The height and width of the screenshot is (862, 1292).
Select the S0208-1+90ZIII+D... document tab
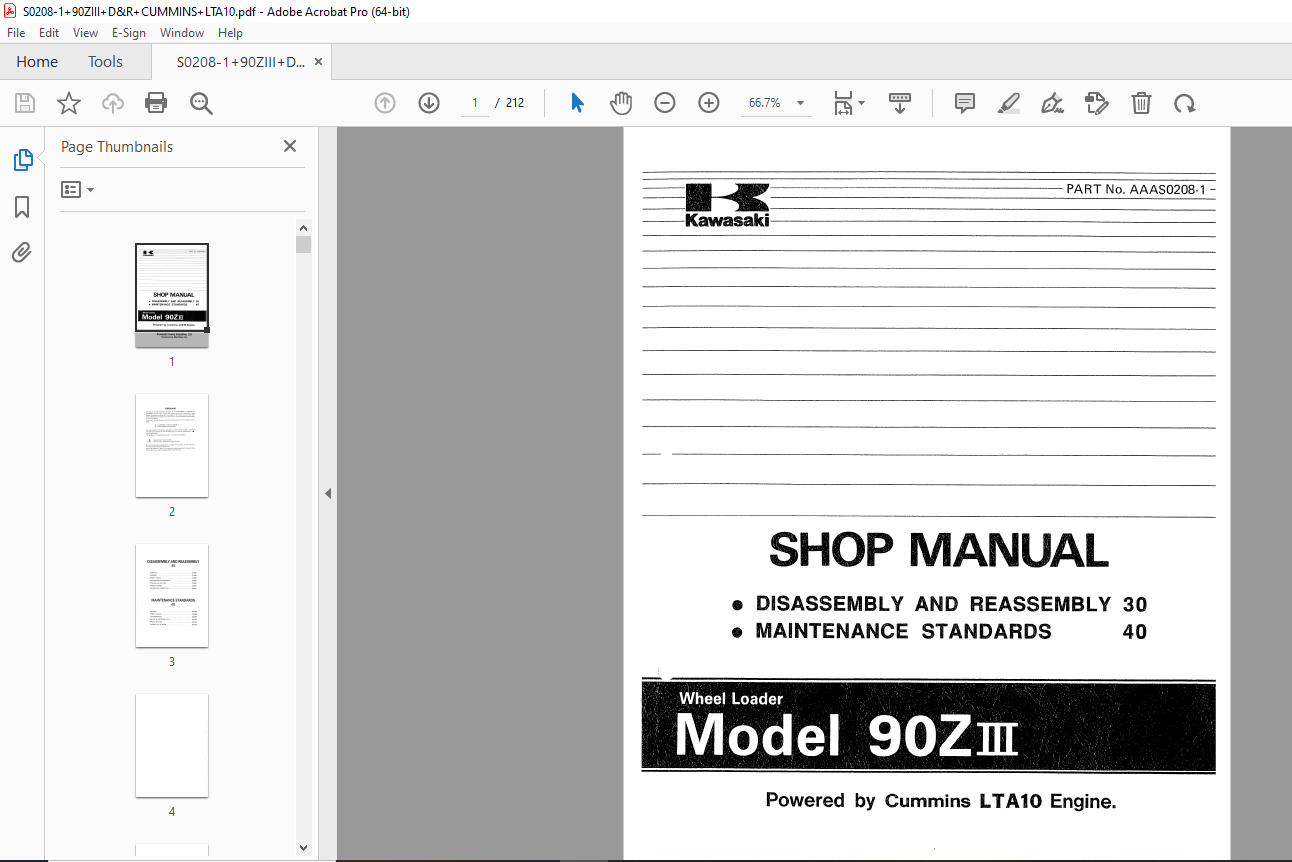(x=241, y=62)
